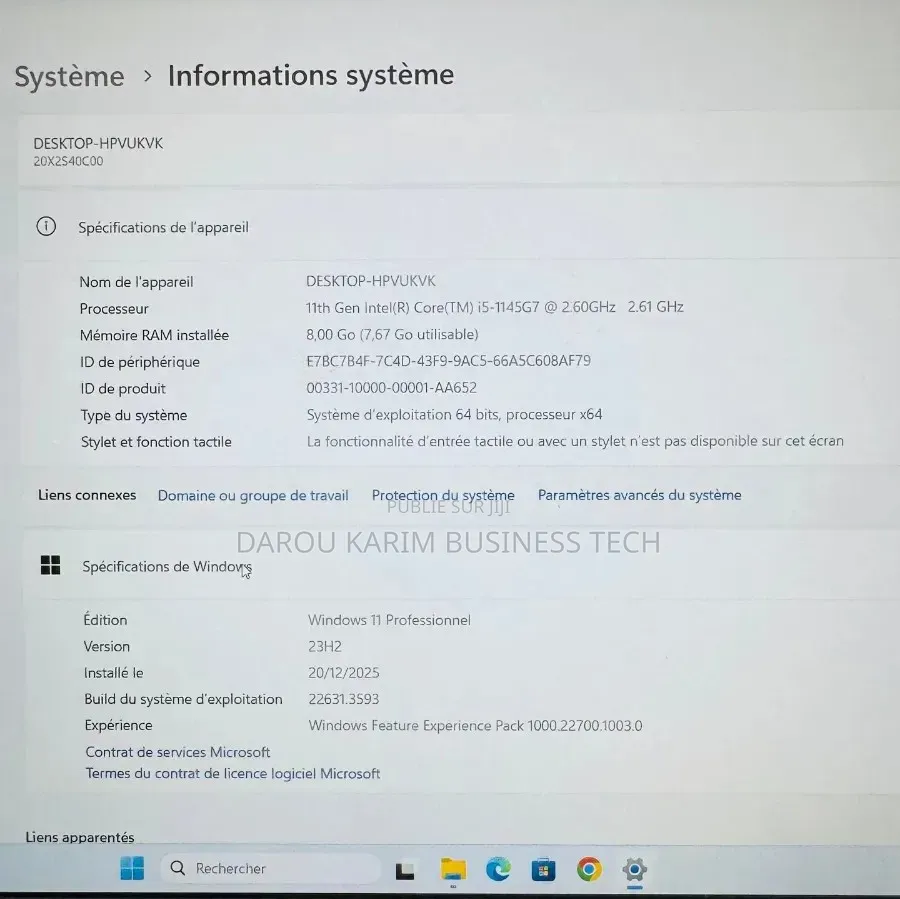Select device name DESKTOP-HPVUKVK value

pos(371,281)
